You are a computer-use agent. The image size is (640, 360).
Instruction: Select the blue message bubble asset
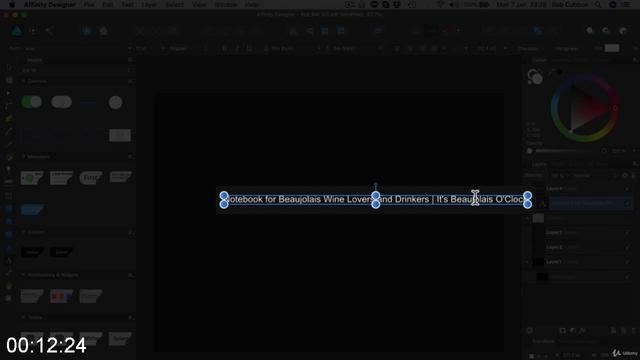pos(32,210)
